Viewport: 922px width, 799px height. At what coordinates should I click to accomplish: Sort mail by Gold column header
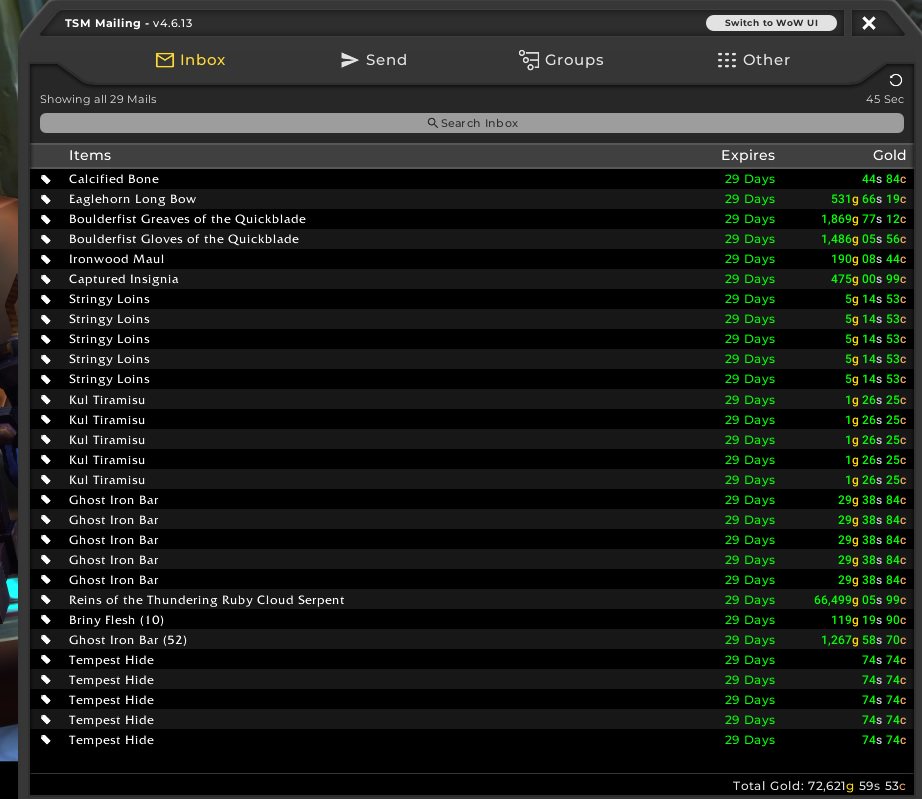(888, 155)
